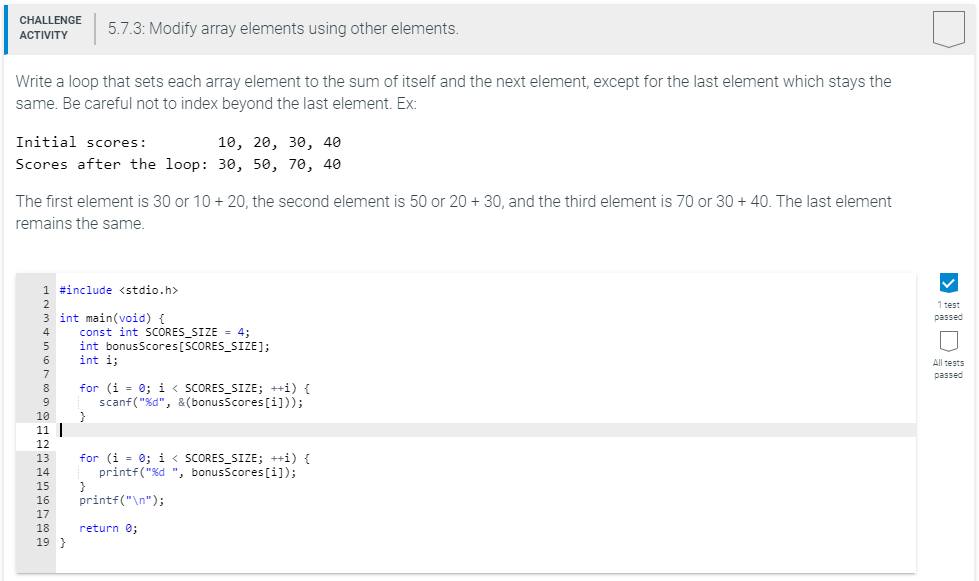Select the #include <stdio.h> directive on line 1
This screenshot has height=581, width=979.
click(x=120, y=289)
